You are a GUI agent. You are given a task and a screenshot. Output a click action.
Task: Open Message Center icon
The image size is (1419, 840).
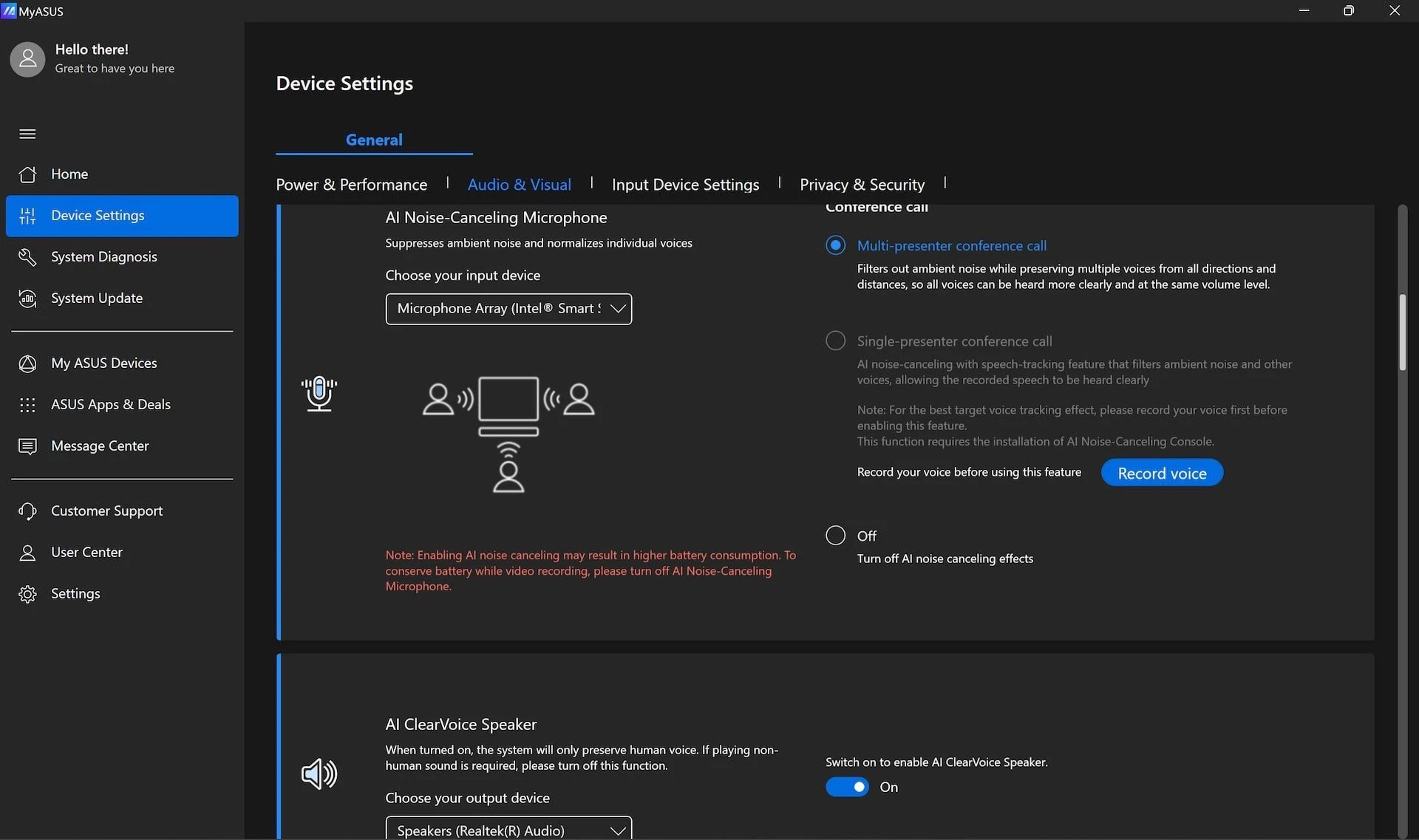click(x=27, y=446)
